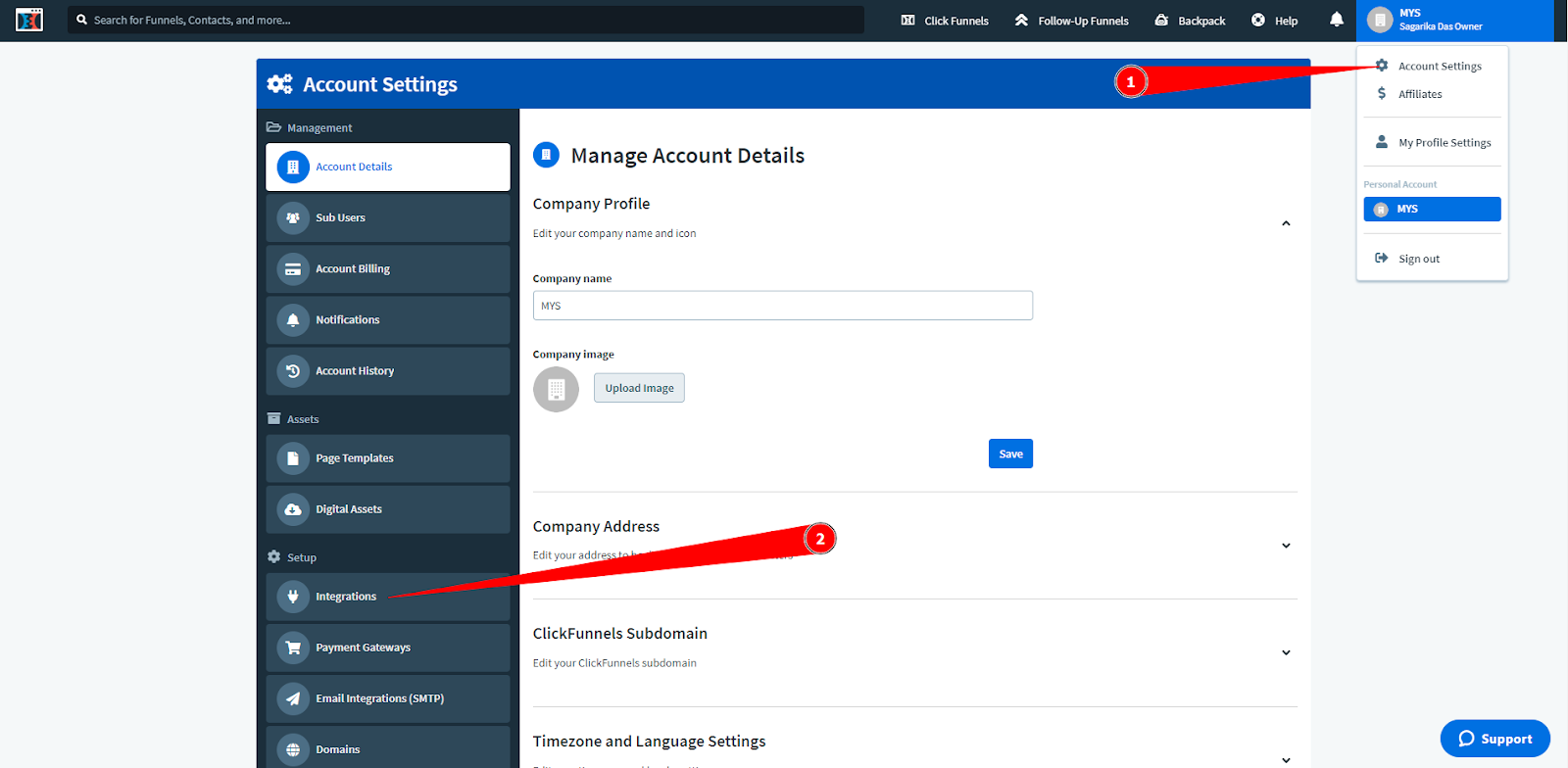Screen dimensions: 1568x768
Task: Open Integrations setup page
Action: pyautogui.click(x=388, y=597)
